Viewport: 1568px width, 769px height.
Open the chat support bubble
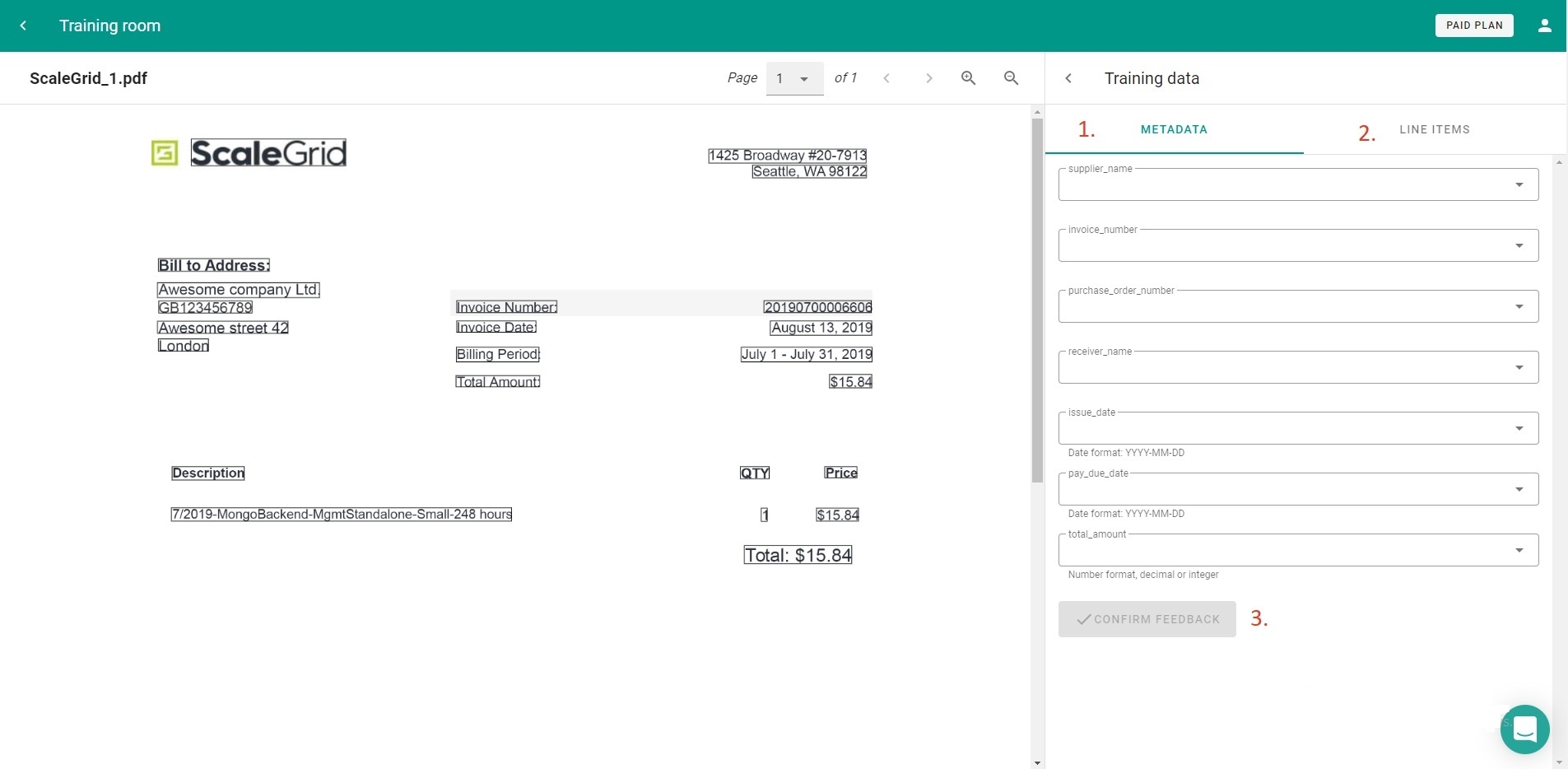(x=1524, y=729)
